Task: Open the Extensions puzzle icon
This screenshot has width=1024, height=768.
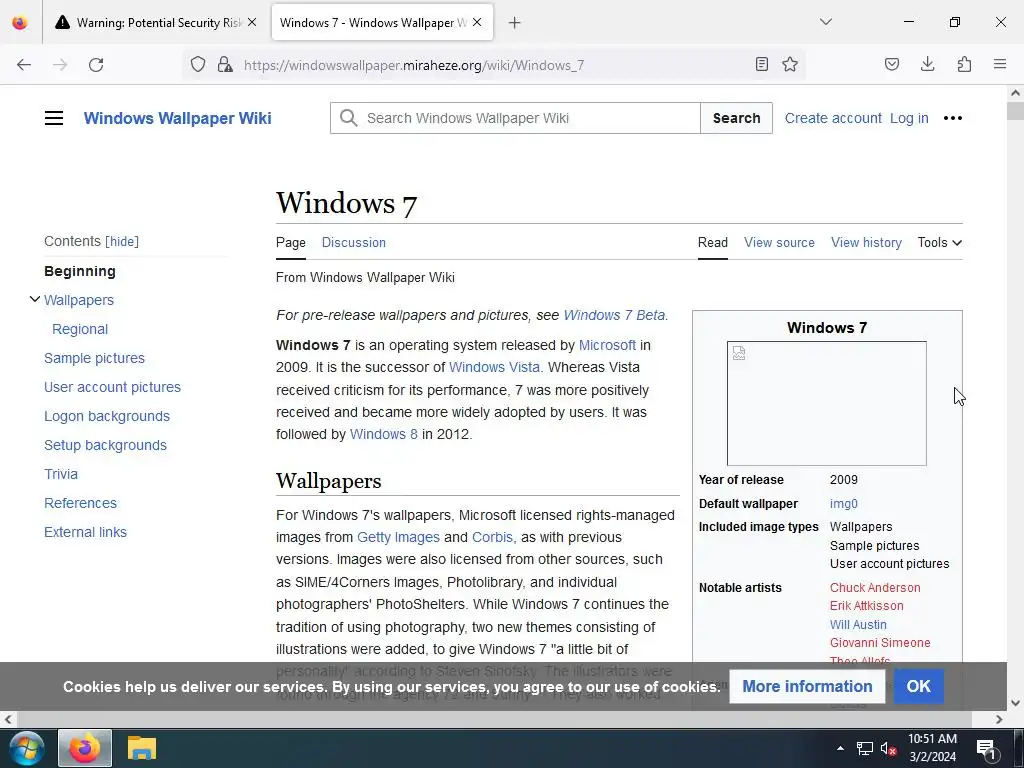Action: tap(964, 64)
